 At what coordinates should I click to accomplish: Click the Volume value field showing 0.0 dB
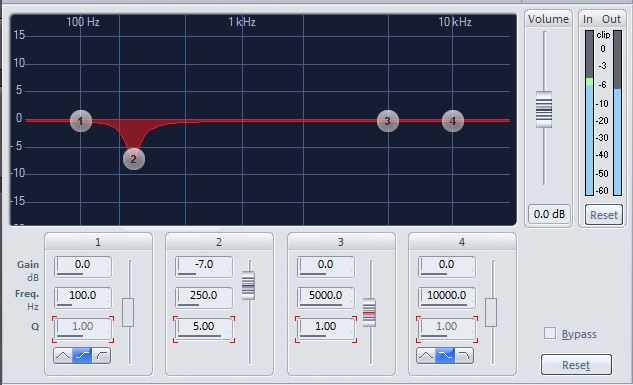(549, 214)
